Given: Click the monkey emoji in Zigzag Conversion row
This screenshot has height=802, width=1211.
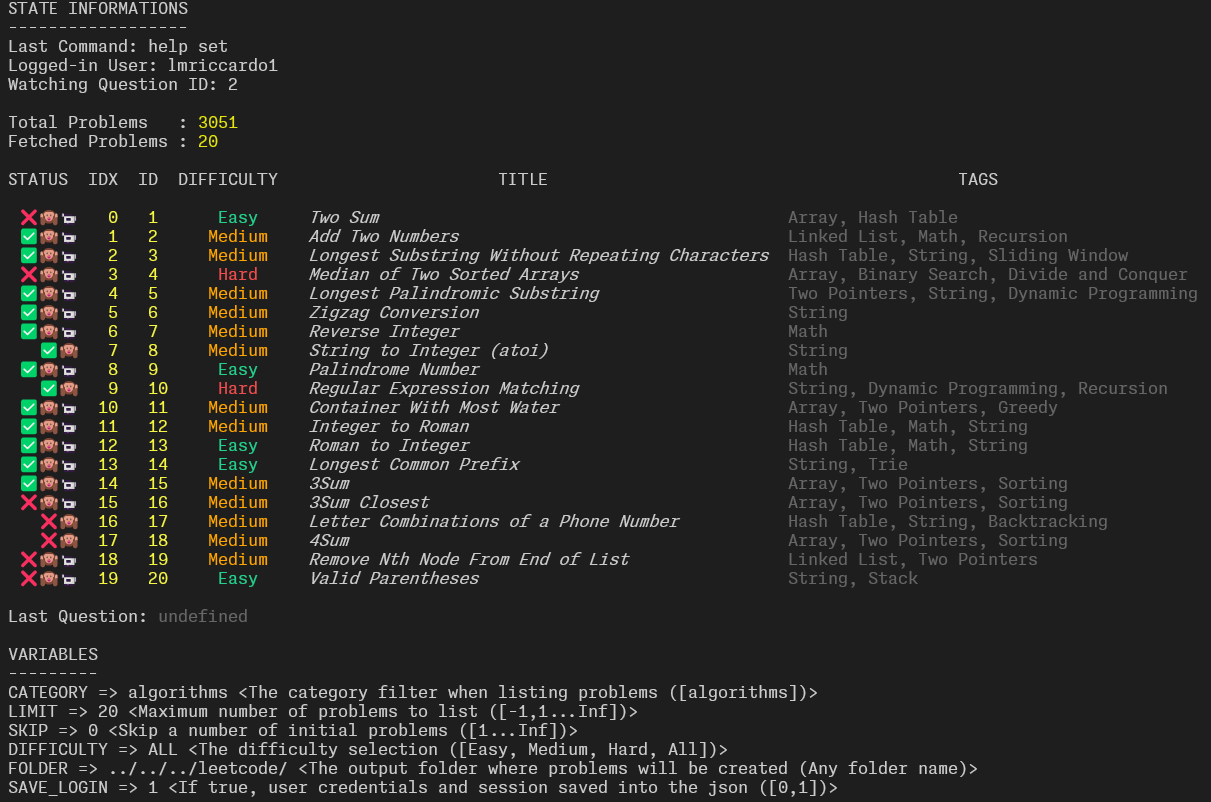Looking at the screenshot, I should tap(48, 312).
